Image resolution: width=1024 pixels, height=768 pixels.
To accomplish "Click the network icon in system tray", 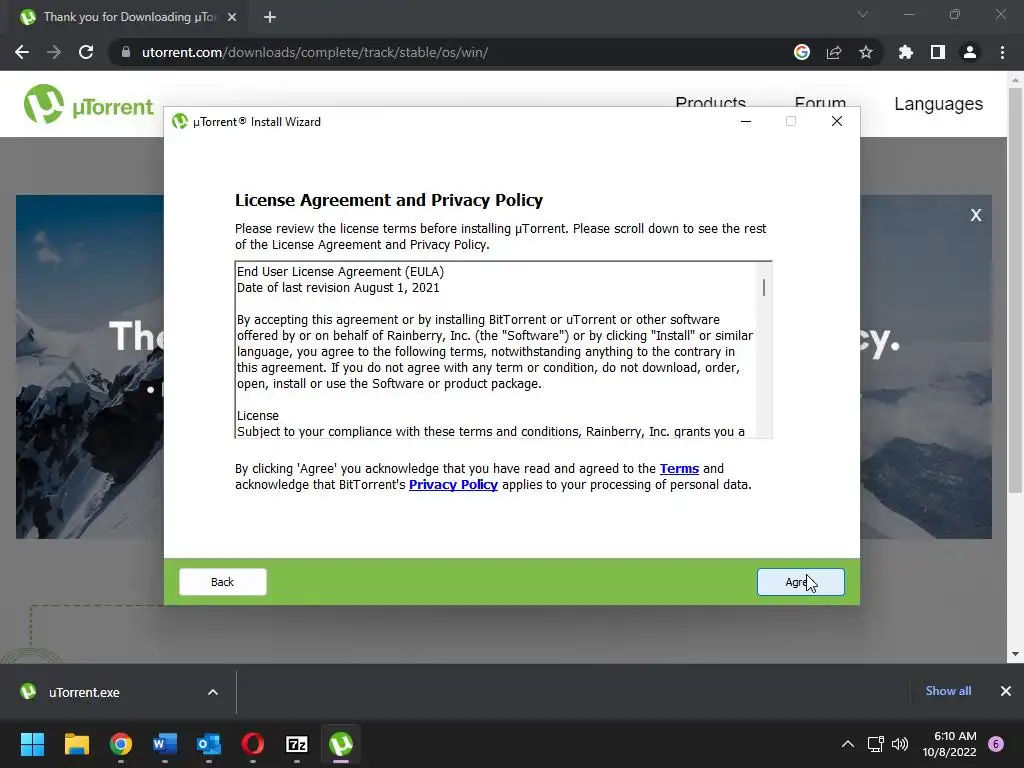I will pyautogui.click(x=875, y=744).
